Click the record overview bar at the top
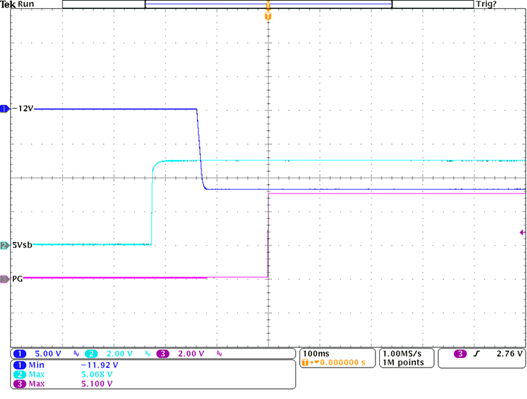Viewport: 527px width, 399px height. point(268,4)
